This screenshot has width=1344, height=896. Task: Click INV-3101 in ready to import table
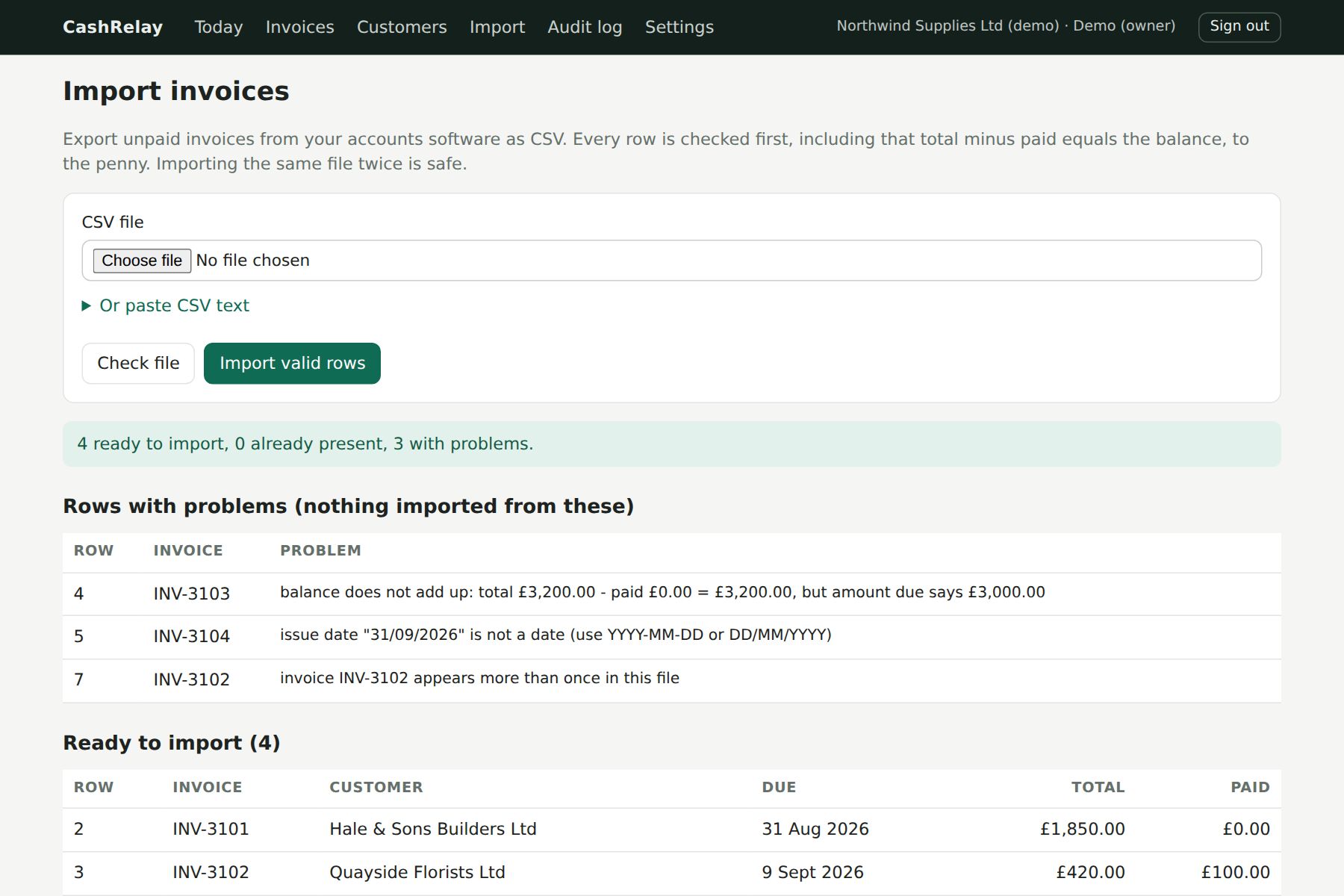pos(211,830)
